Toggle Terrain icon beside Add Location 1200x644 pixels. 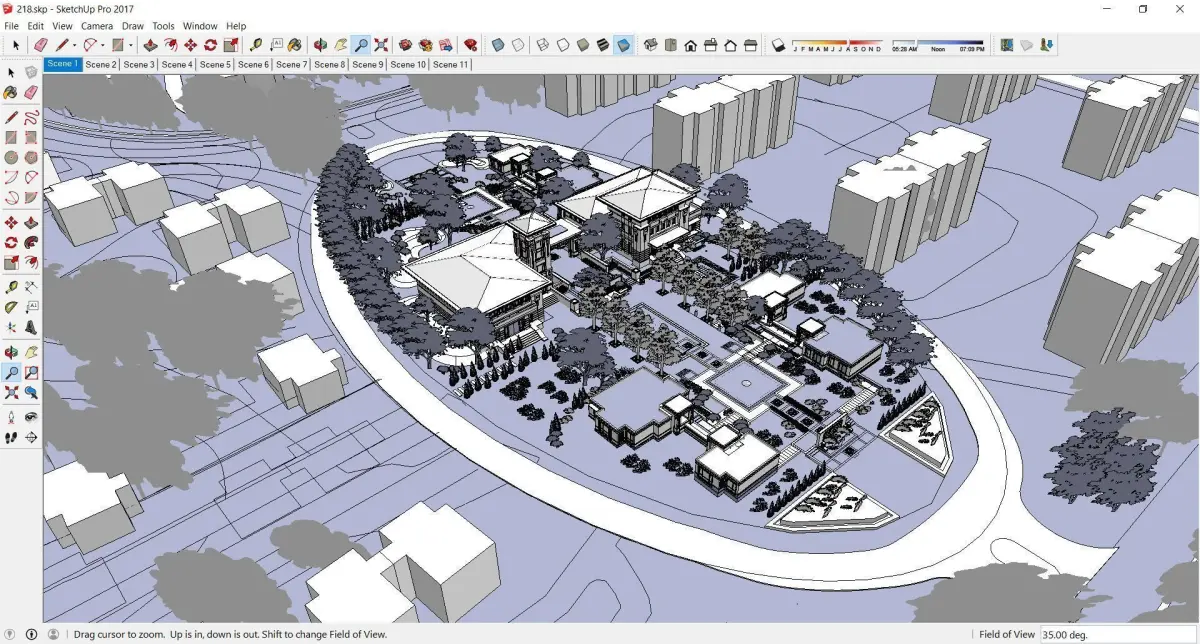tap(1026, 45)
